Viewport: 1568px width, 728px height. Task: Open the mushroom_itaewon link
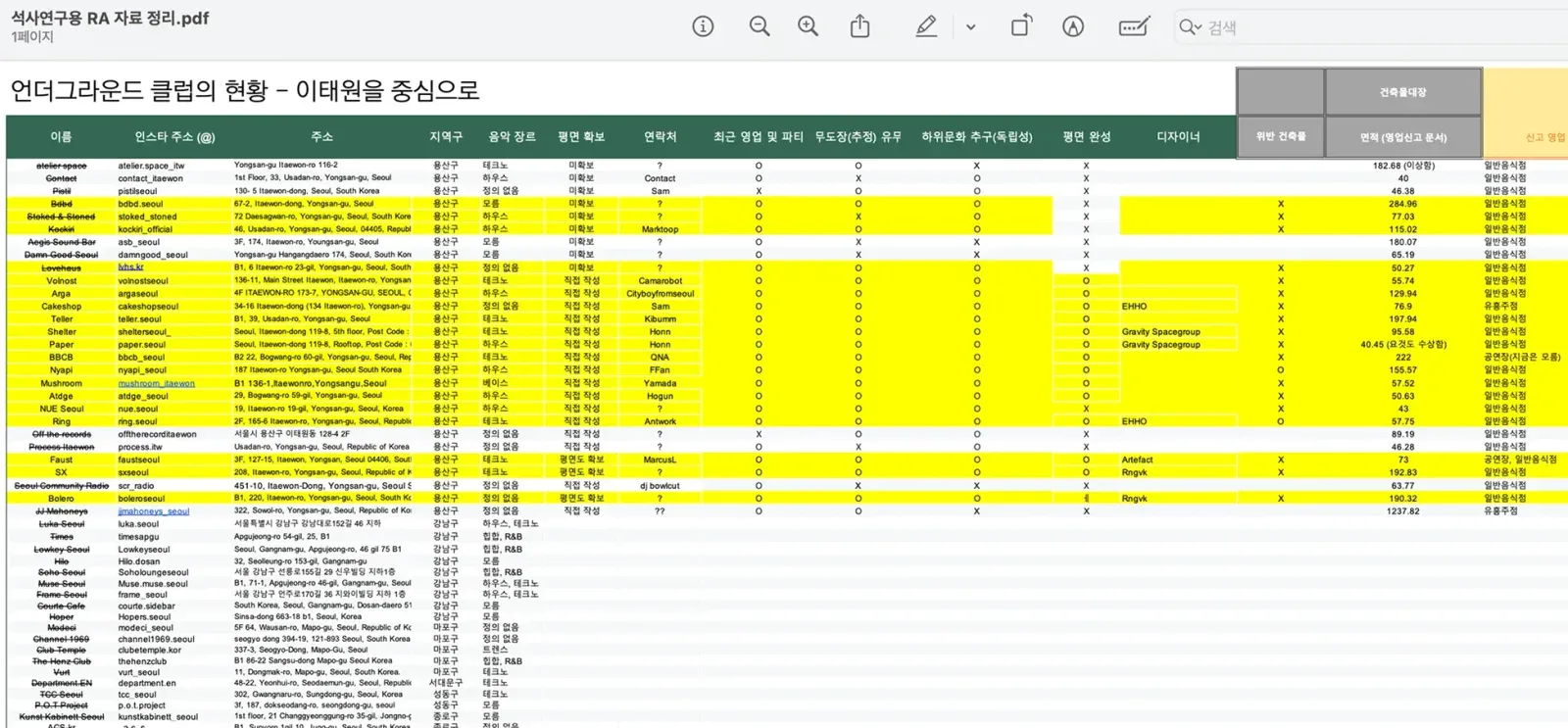point(156,383)
